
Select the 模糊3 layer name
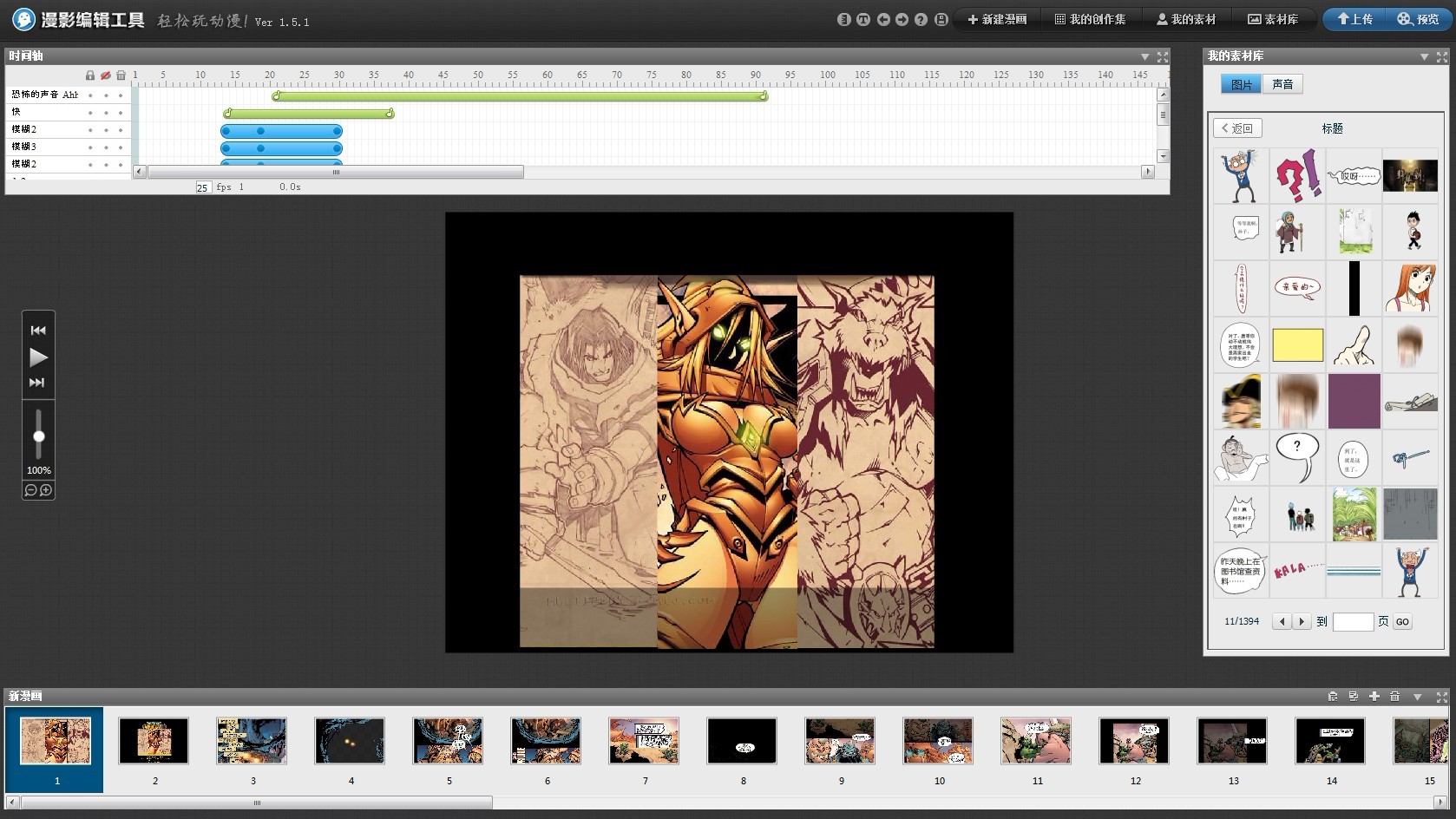(24, 147)
